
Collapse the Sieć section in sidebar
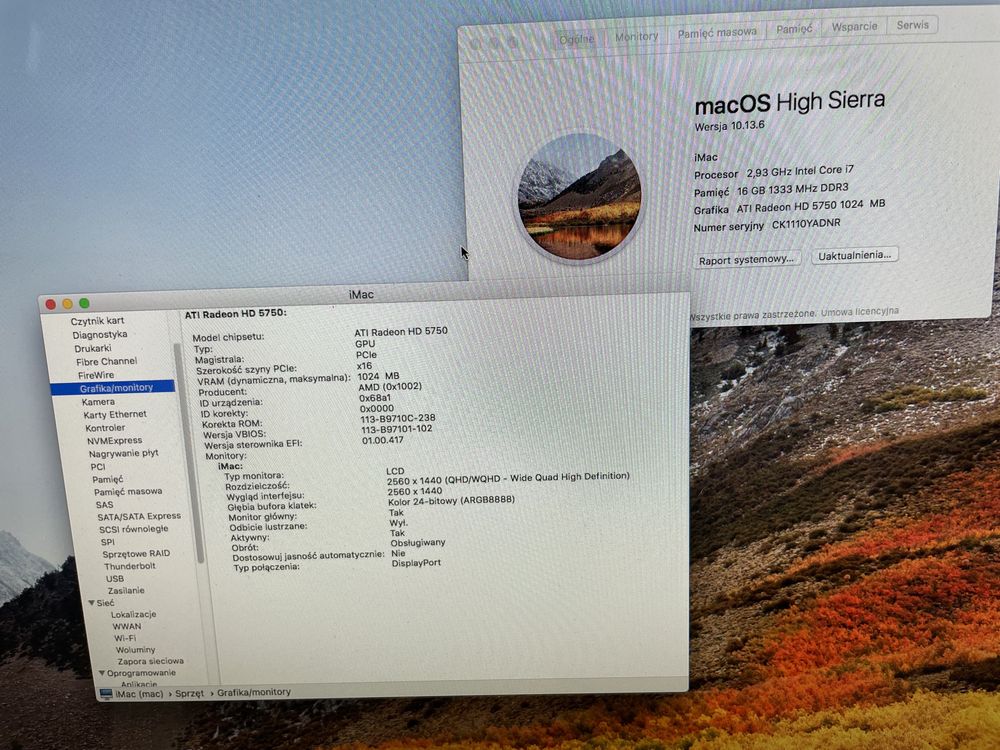pyautogui.click(x=92, y=603)
